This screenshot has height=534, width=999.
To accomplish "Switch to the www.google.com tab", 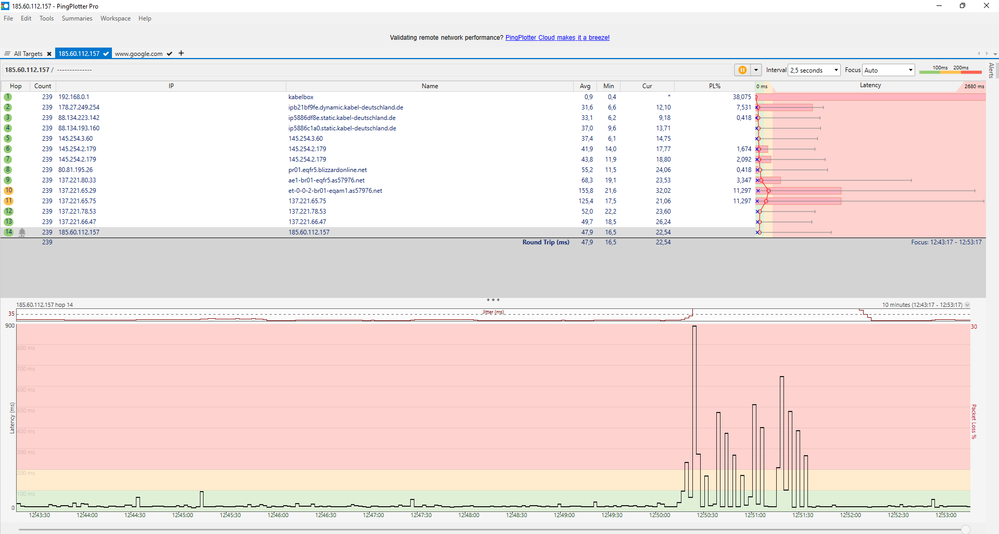I will pos(139,53).
